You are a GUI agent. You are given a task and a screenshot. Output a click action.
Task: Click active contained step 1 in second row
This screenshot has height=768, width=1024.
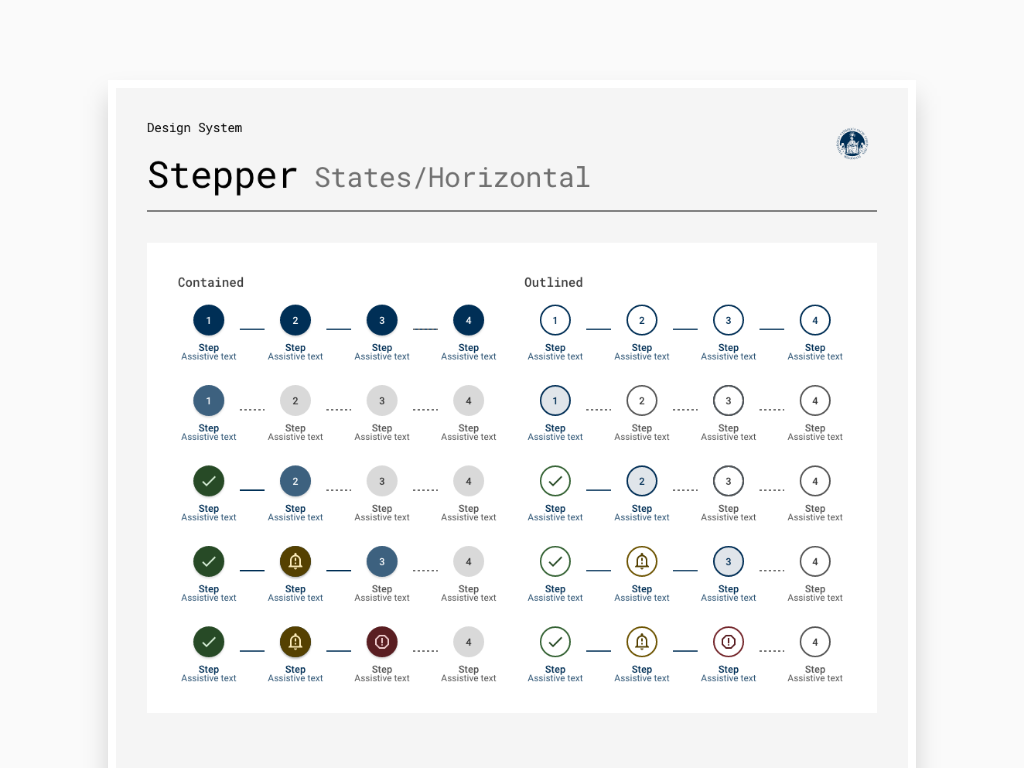(x=209, y=401)
